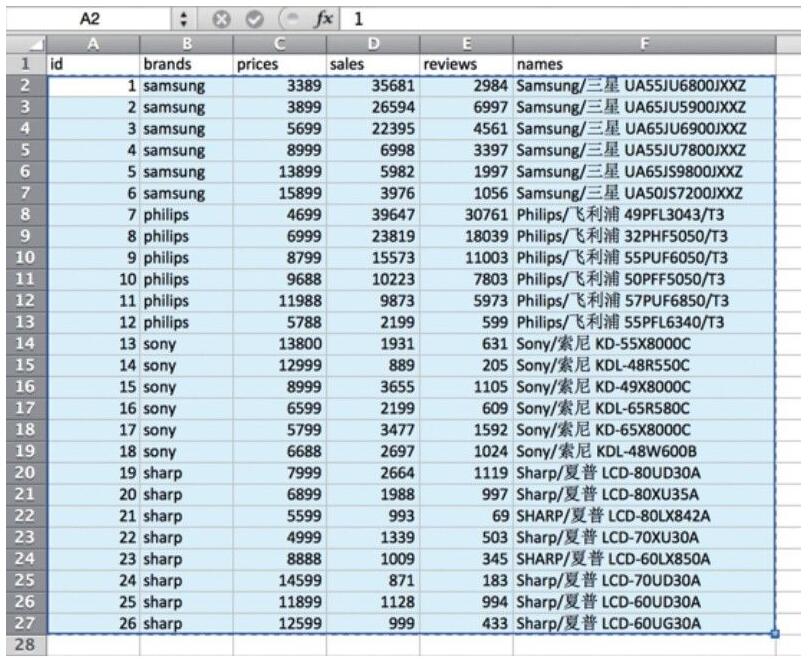Click cell Samsung/三星 UA65JU6900JXXZ
Image resolution: width=809 pixels, height=664 pixels.
[644, 128]
